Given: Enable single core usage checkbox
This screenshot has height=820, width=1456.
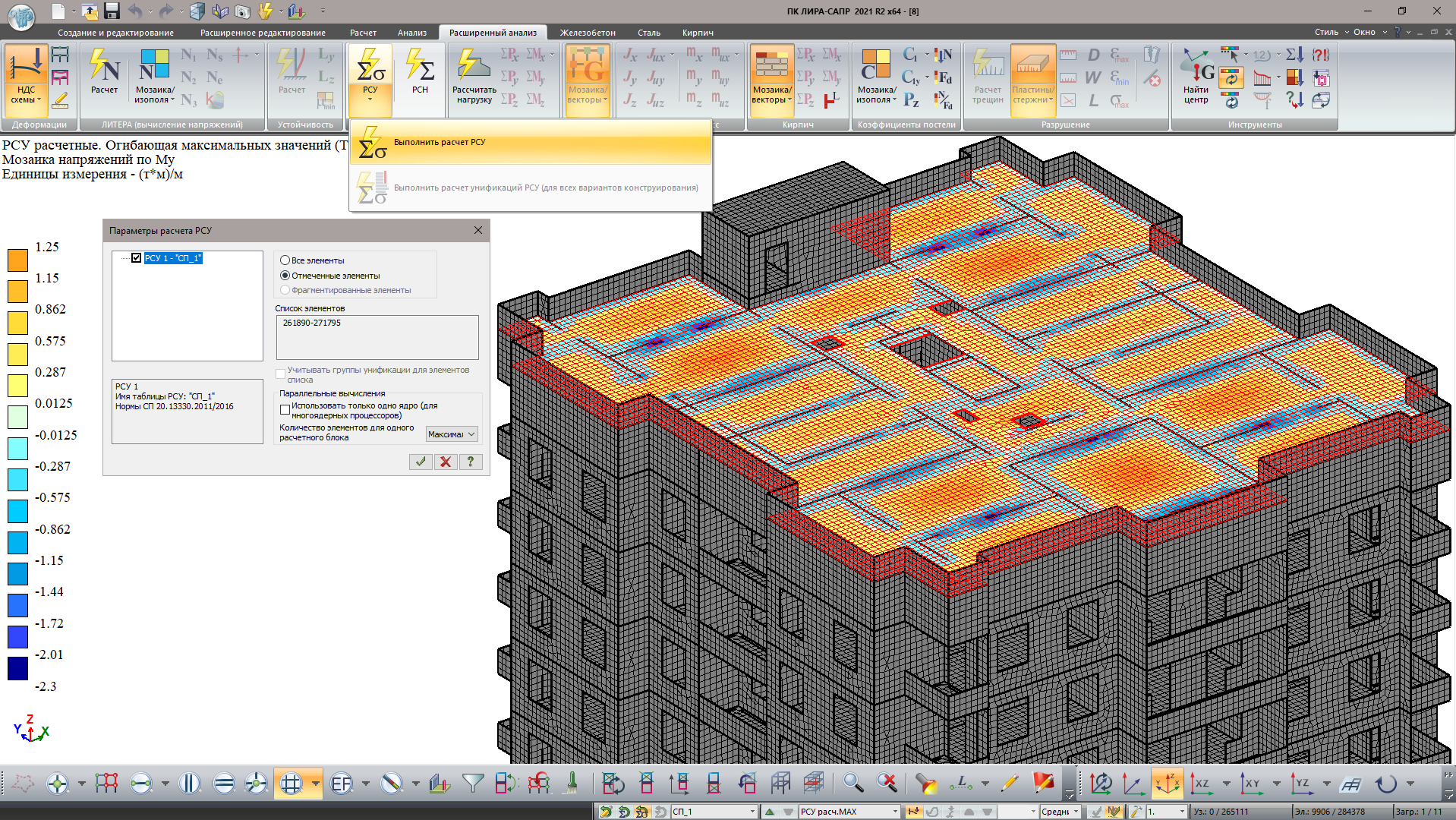Looking at the screenshot, I should click(285, 410).
